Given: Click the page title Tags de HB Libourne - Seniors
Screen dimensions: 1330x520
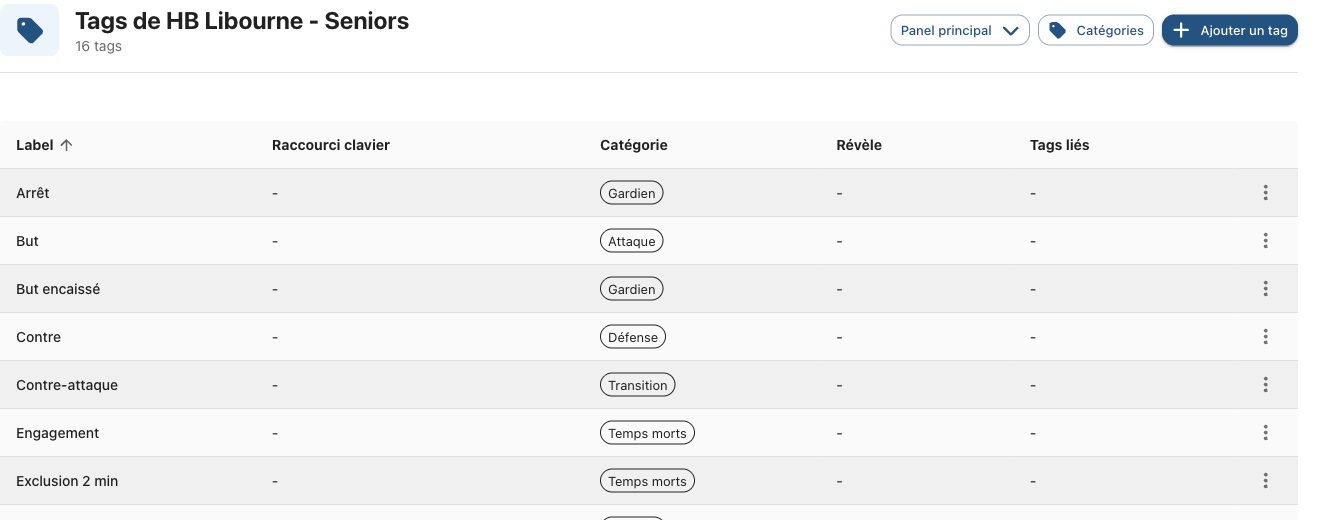Looking at the screenshot, I should pos(242,20).
